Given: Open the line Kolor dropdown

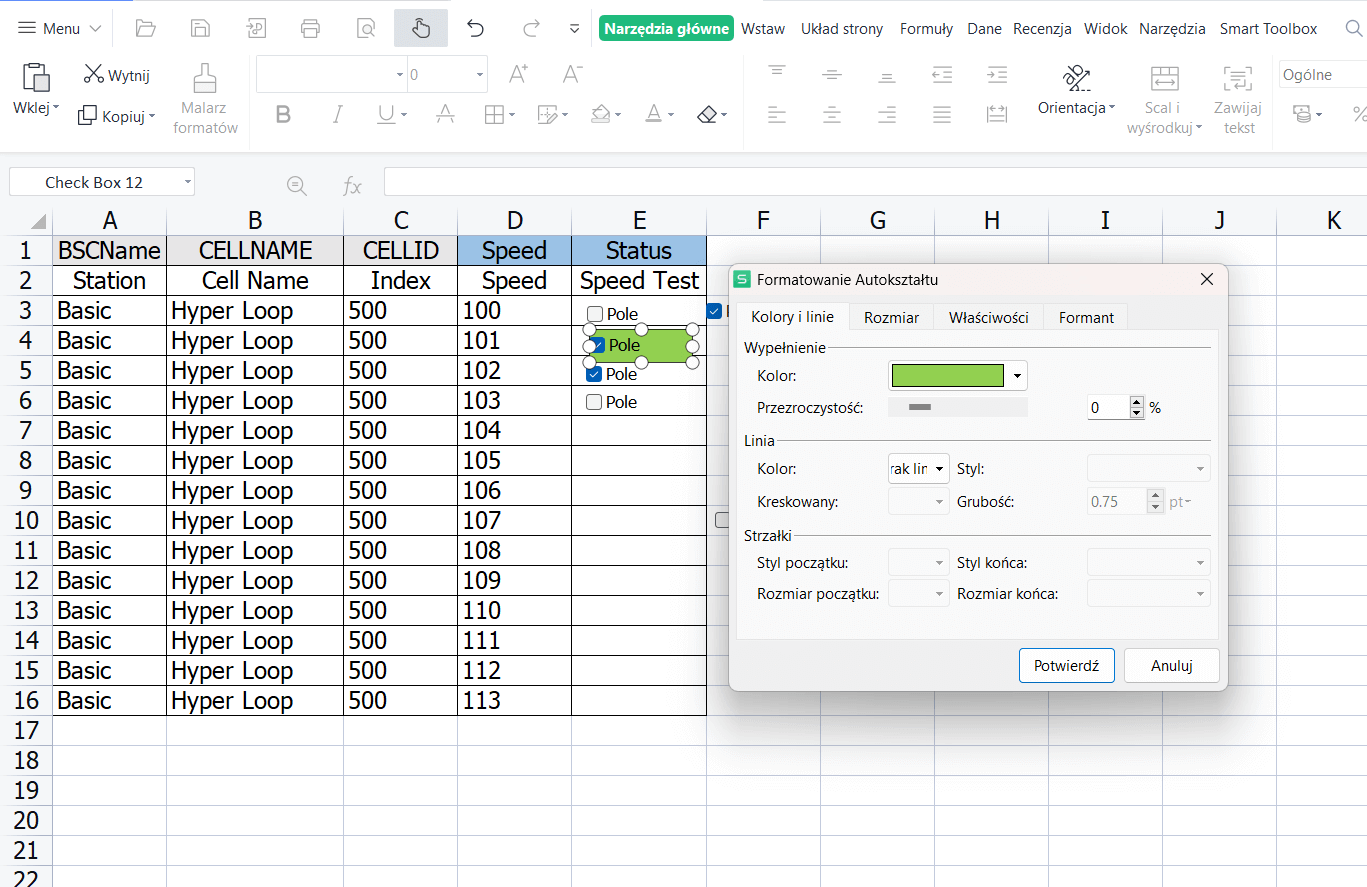Looking at the screenshot, I should [940, 469].
